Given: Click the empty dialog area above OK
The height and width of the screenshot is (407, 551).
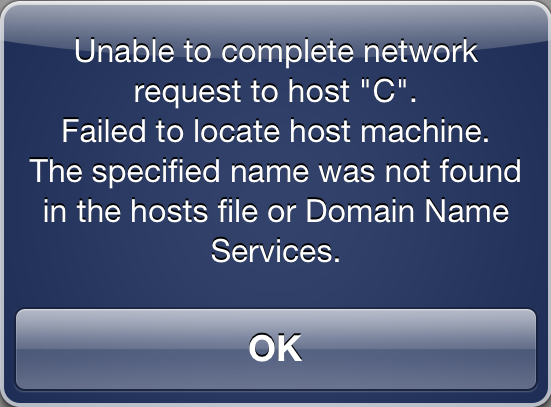Looking at the screenshot, I should 276,286.
